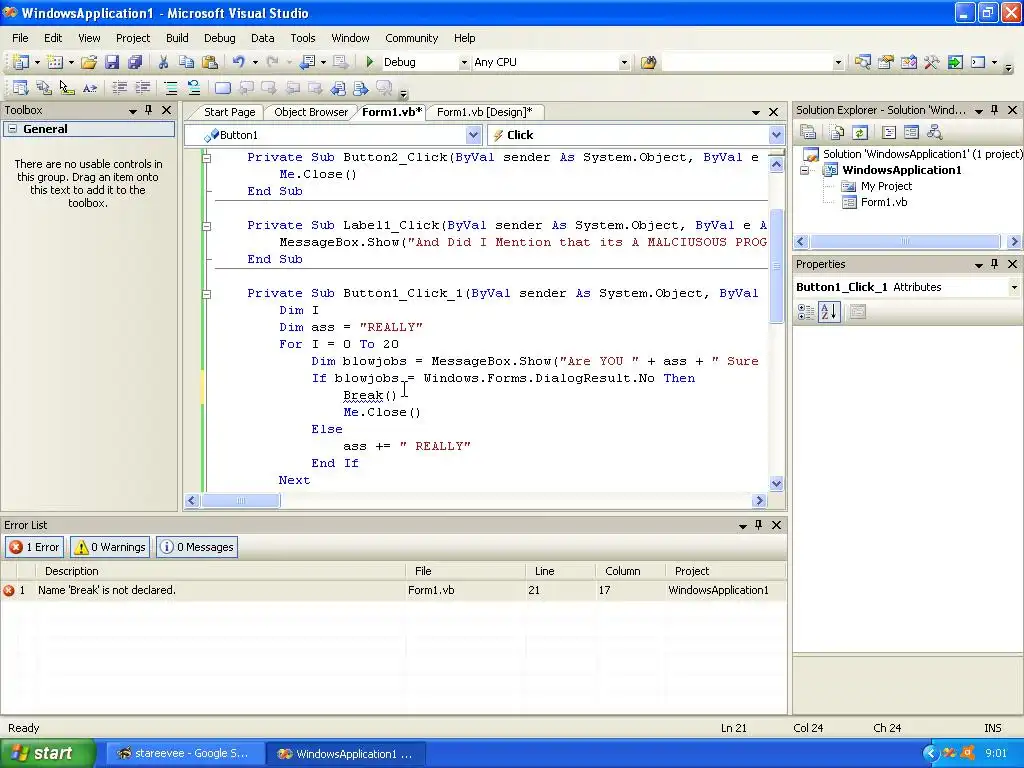The width and height of the screenshot is (1024, 768).
Task: Toggle the 0 Messages filter button
Action: [197, 547]
